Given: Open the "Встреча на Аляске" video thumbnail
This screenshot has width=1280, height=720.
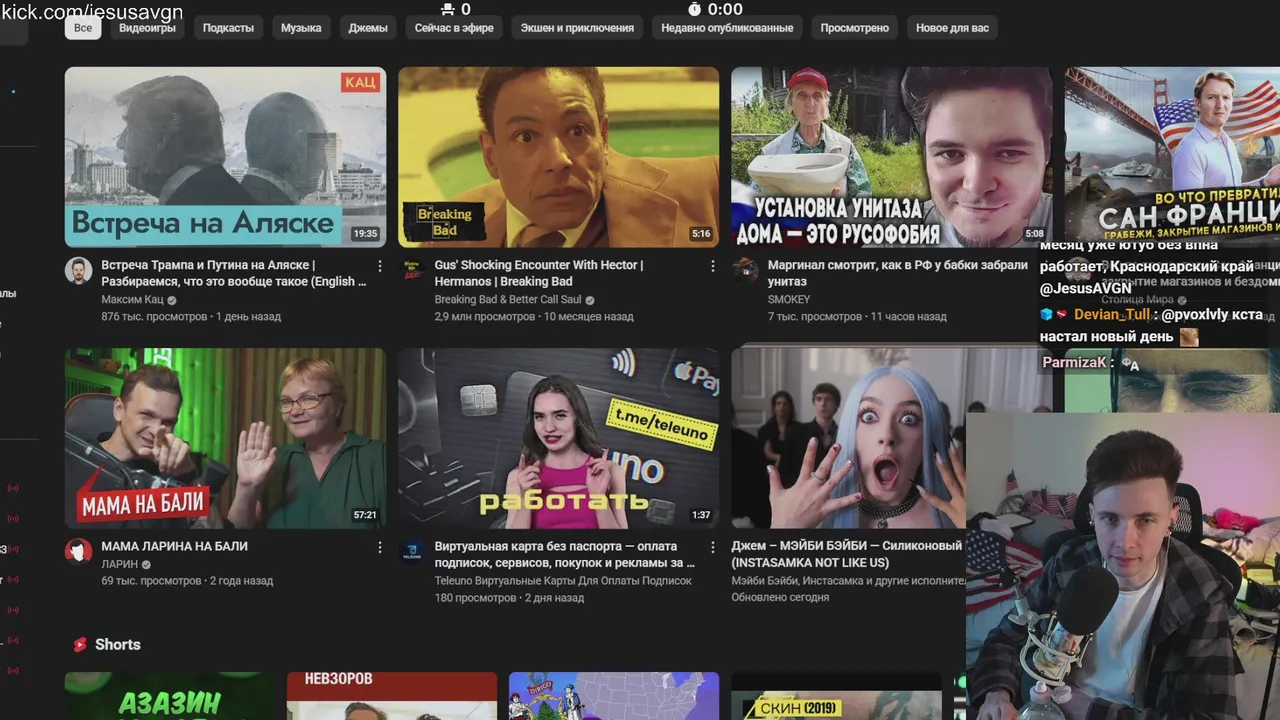Looking at the screenshot, I should (225, 157).
